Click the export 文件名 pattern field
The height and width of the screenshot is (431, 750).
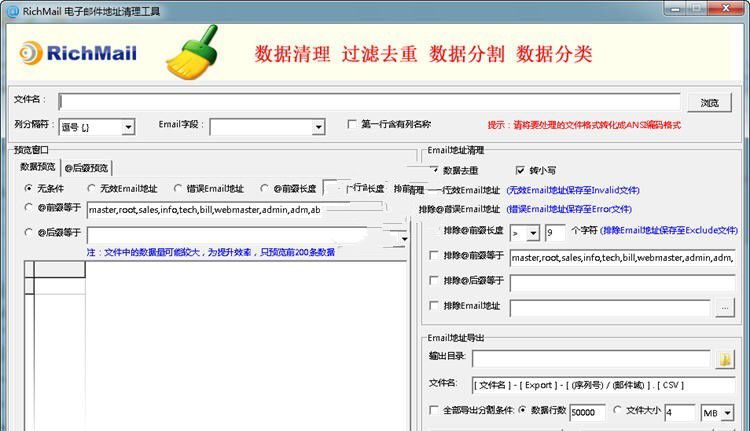(603, 385)
